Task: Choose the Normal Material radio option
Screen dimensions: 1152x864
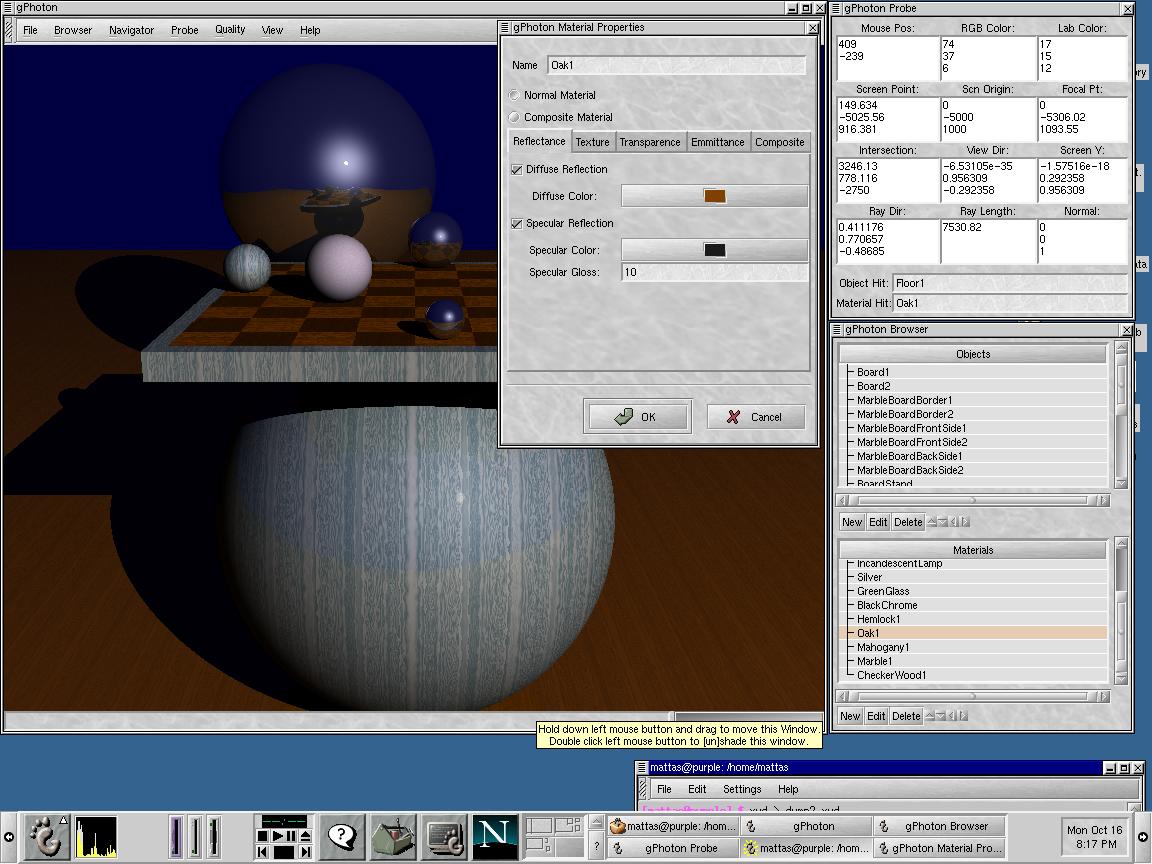Action: (x=515, y=95)
